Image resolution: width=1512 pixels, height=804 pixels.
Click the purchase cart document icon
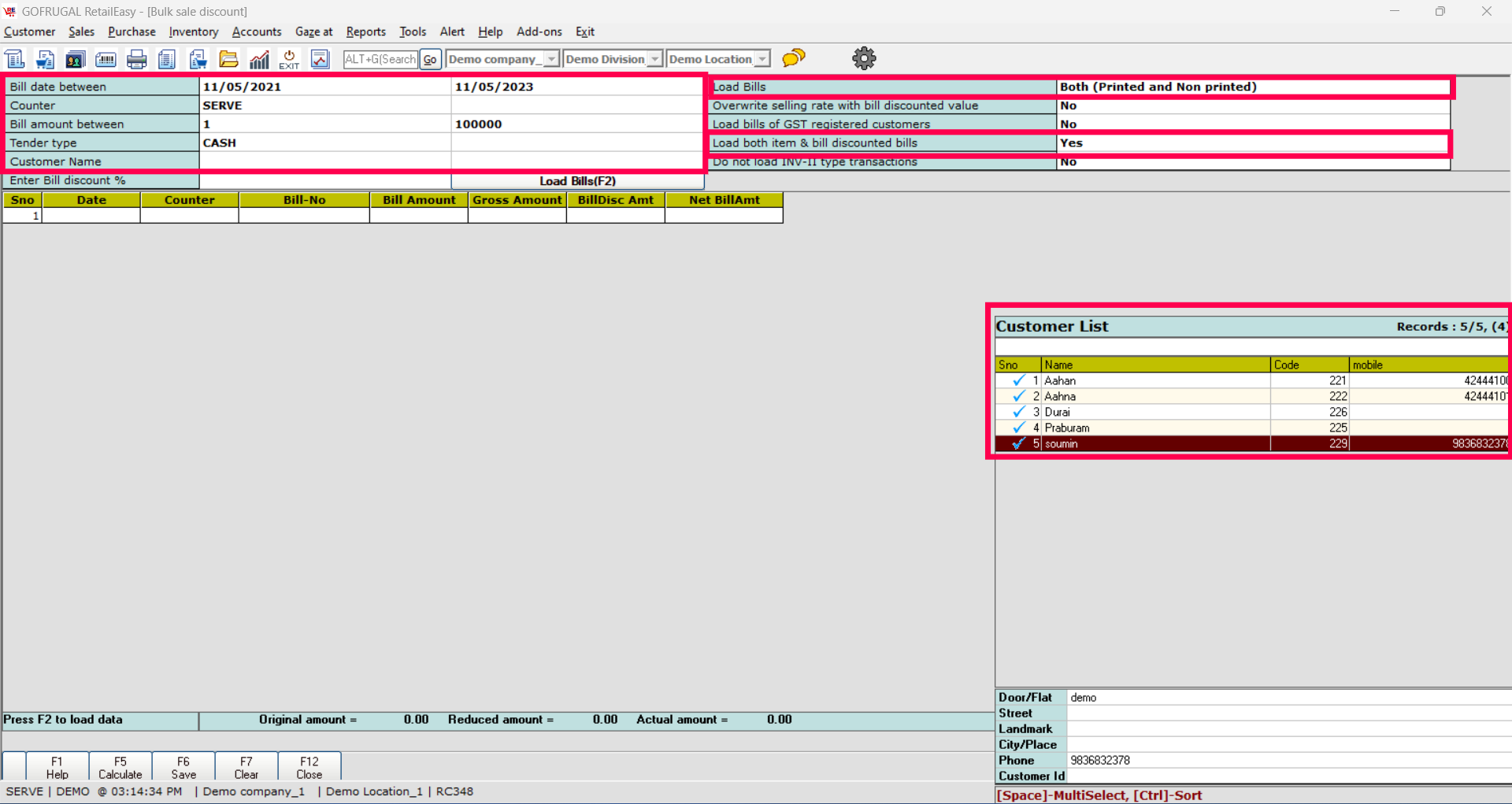(198, 59)
